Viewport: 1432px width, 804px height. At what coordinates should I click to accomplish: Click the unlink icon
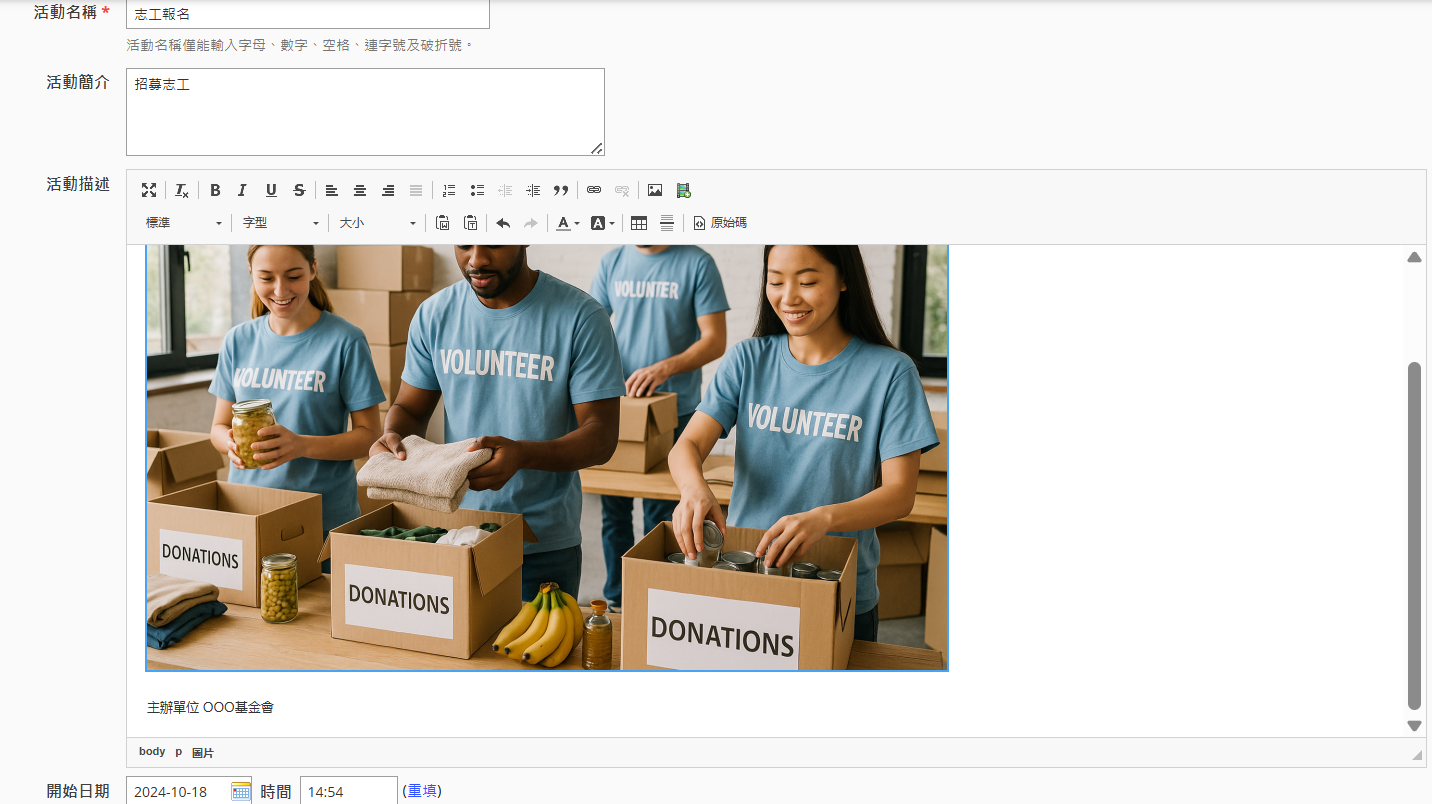pos(622,190)
